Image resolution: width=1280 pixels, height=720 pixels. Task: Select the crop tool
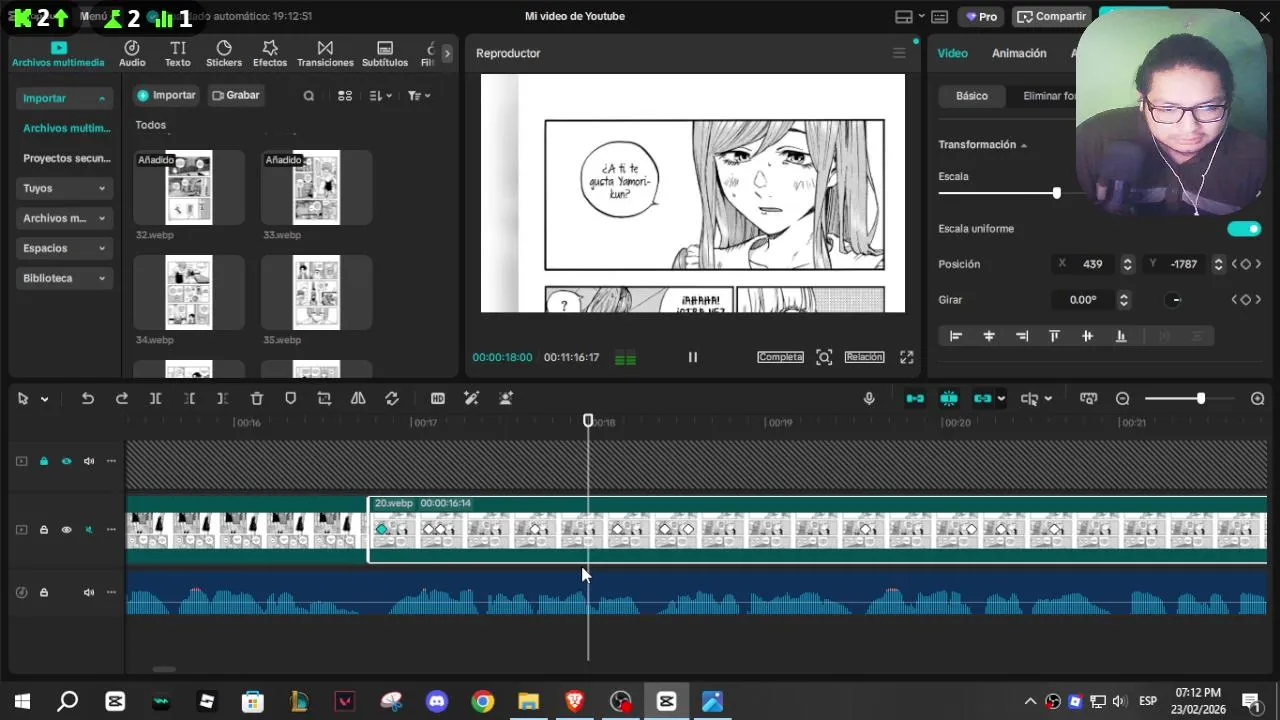point(324,398)
